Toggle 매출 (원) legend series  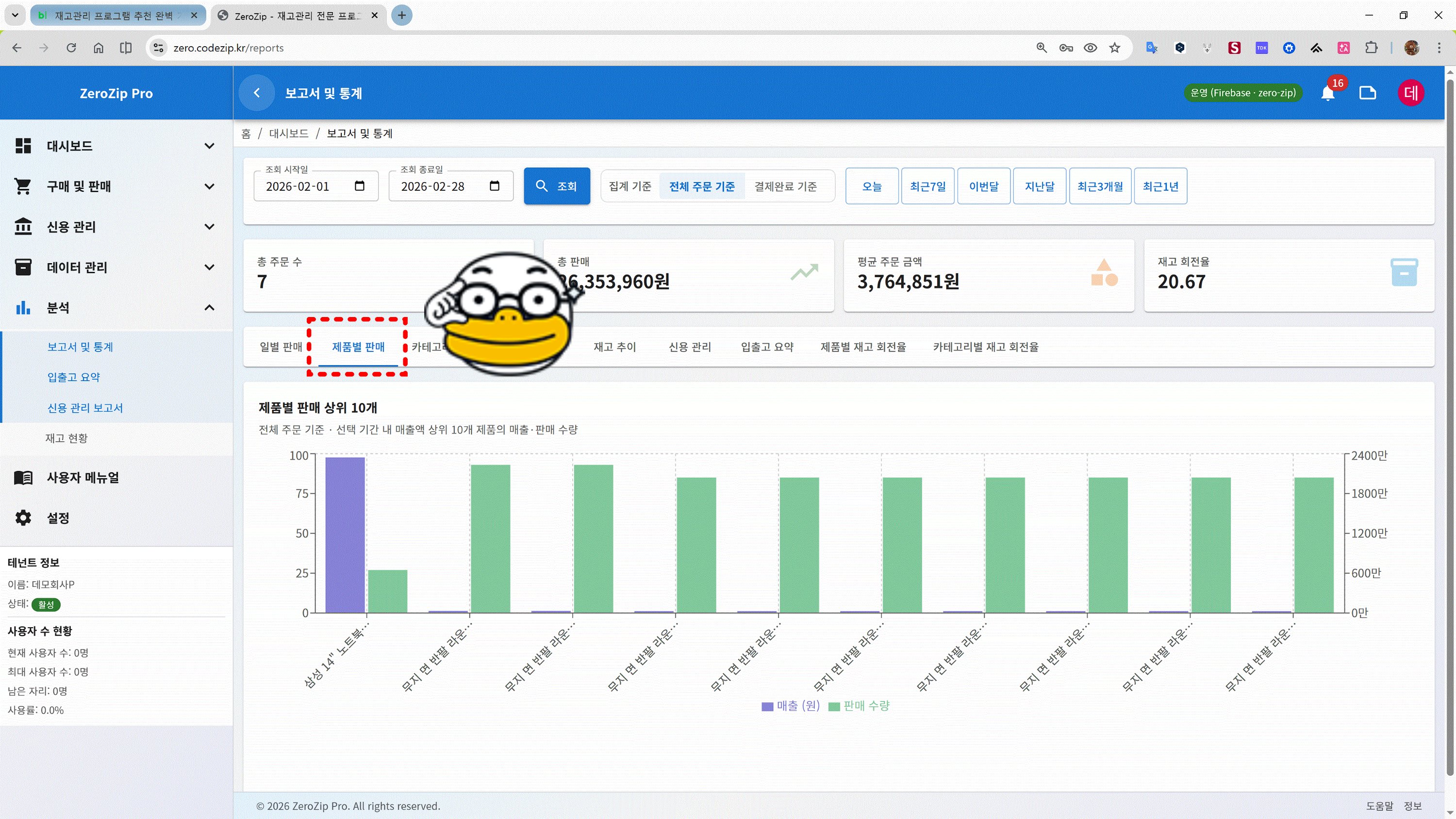(x=791, y=706)
